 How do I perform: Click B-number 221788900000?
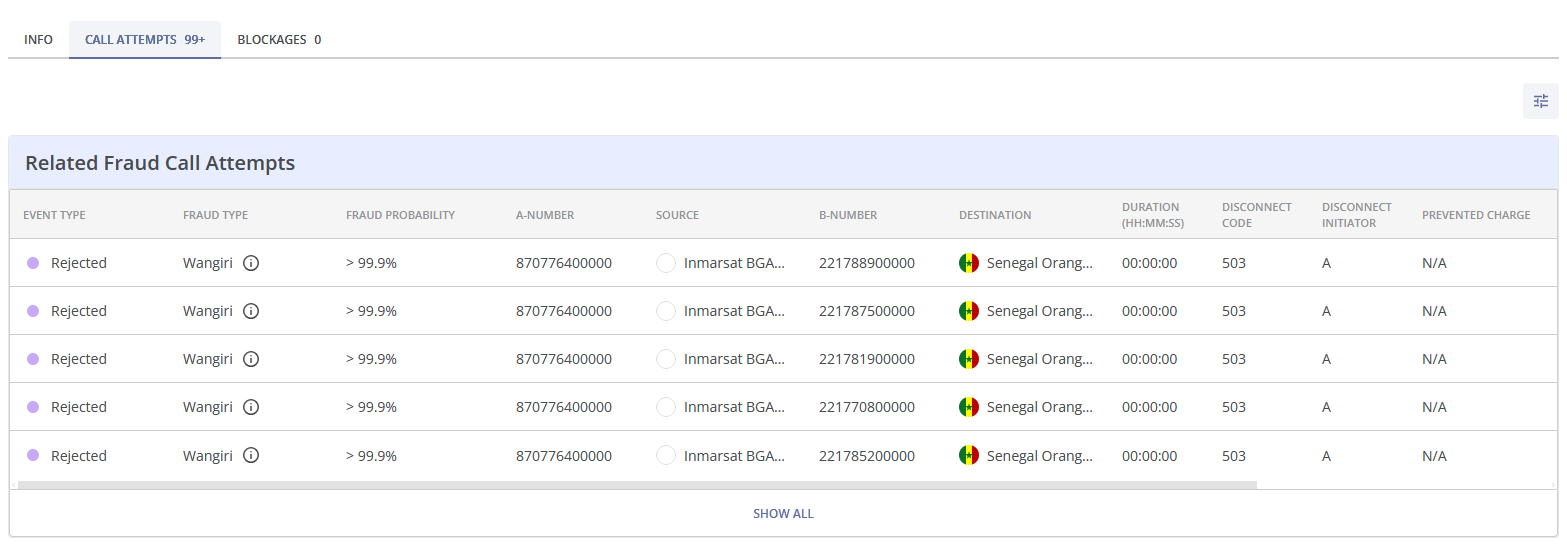pyautogui.click(x=867, y=263)
